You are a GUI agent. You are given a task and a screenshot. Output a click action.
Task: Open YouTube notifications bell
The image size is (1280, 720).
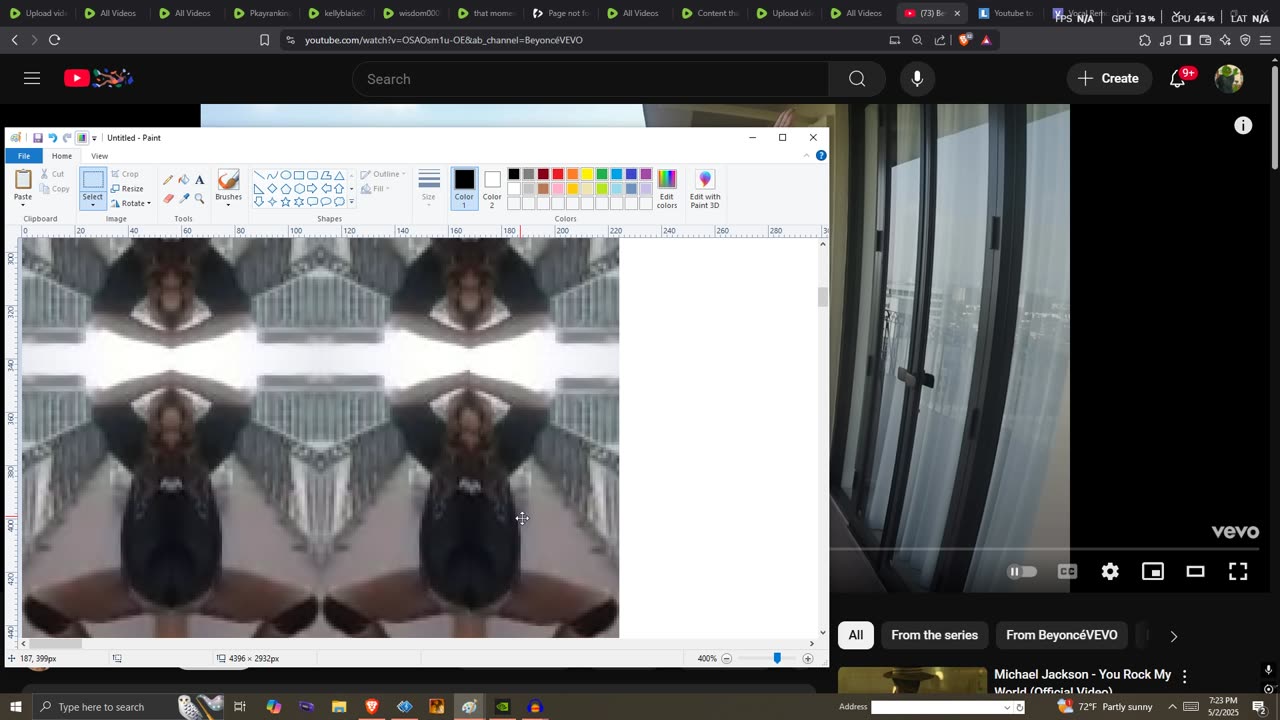coord(1178,79)
